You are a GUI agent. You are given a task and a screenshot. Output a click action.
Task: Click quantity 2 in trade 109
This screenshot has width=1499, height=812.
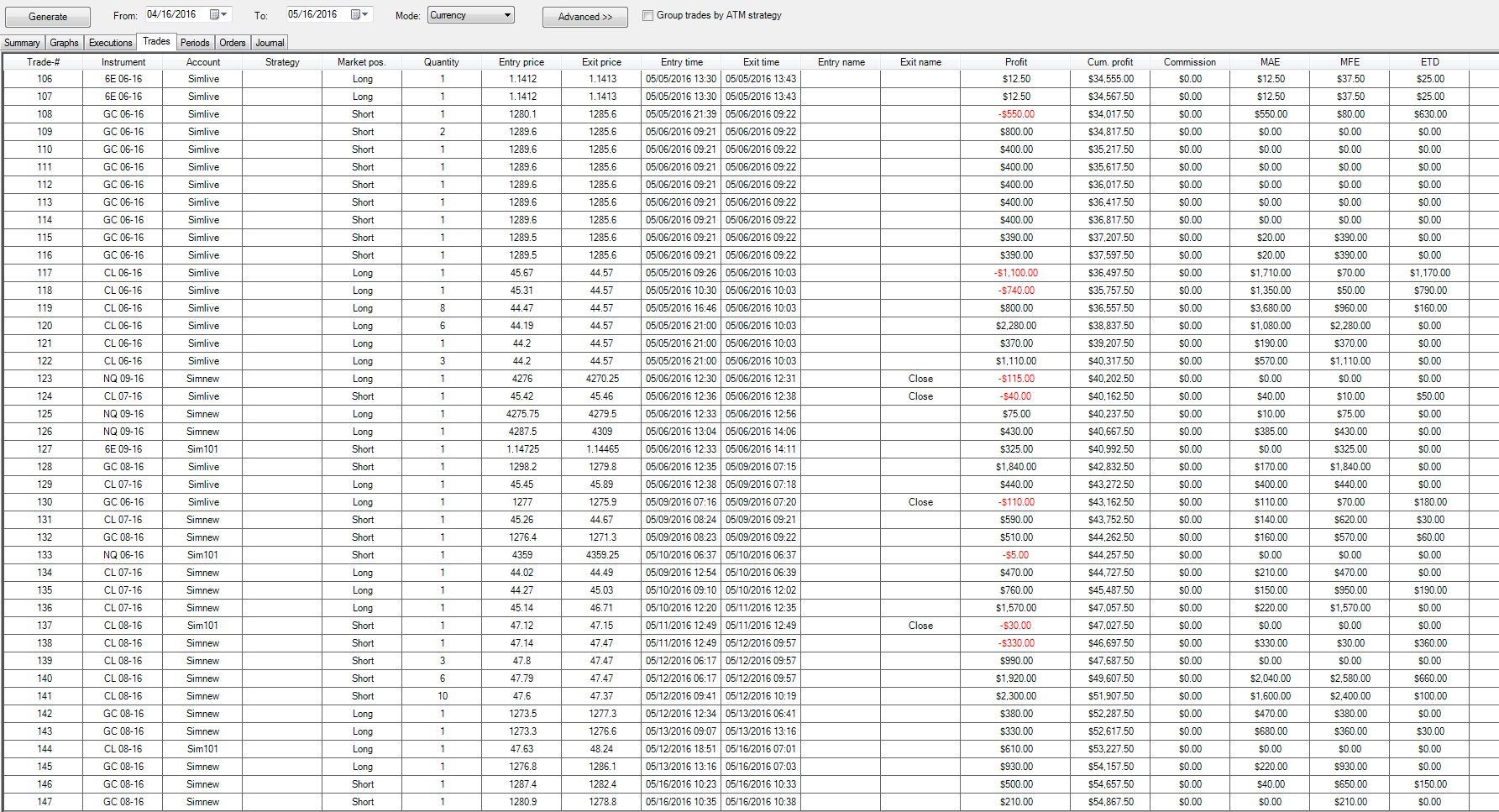(442, 132)
